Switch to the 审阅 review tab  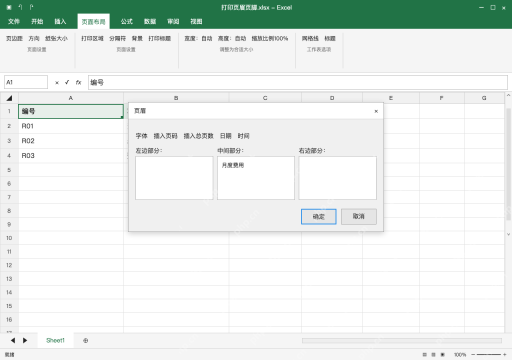pos(173,21)
